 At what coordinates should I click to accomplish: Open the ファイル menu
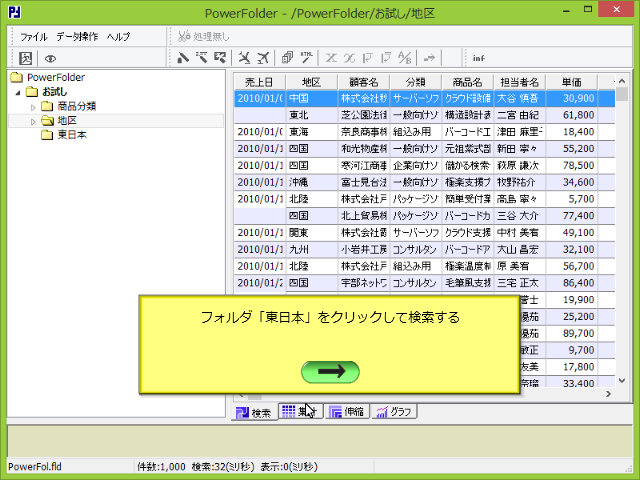34,37
